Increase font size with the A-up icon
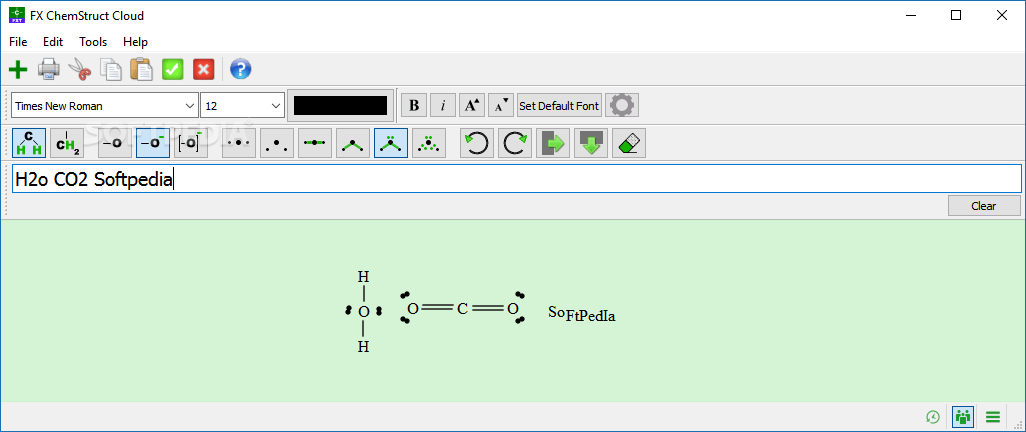 tap(472, 105)
